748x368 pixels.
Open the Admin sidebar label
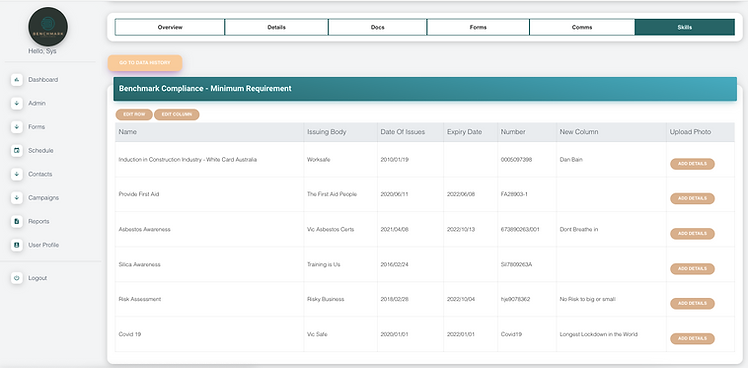37,103
